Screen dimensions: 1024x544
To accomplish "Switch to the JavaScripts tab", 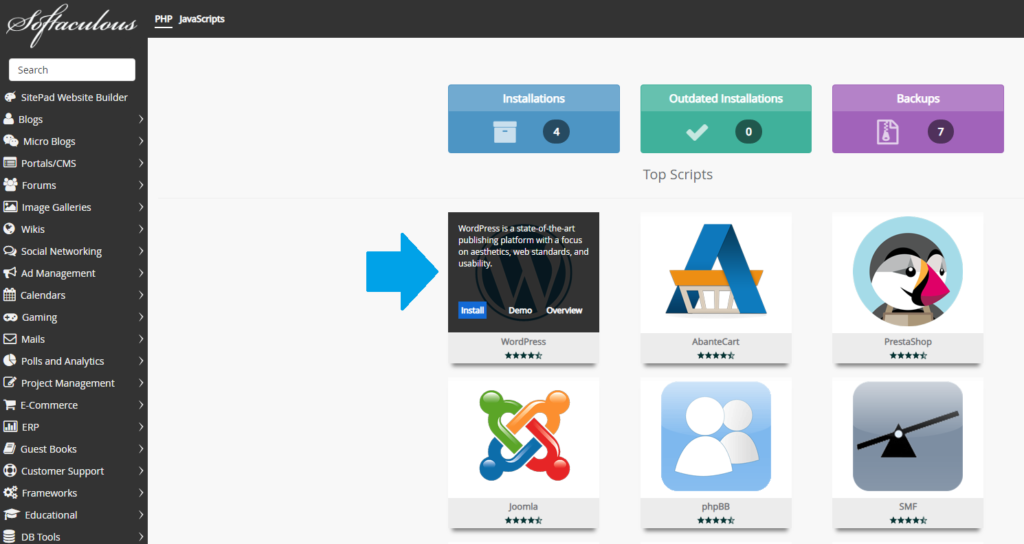I will point(202,19).
